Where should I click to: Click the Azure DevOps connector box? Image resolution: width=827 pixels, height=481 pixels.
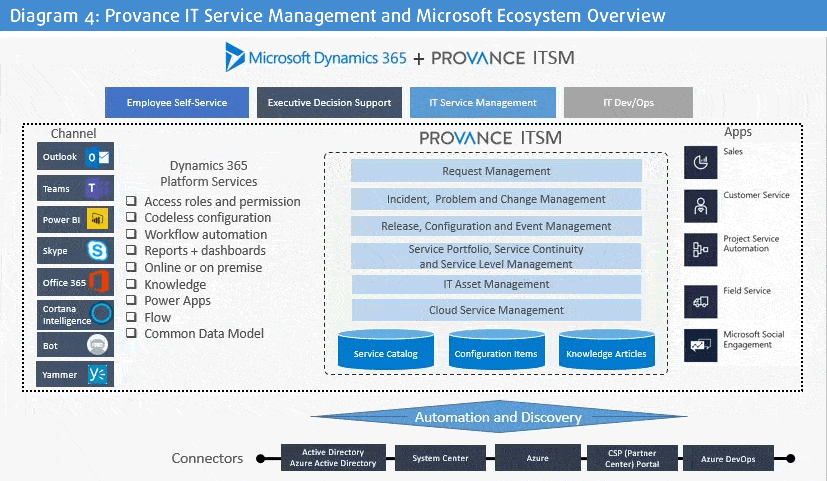728,458
